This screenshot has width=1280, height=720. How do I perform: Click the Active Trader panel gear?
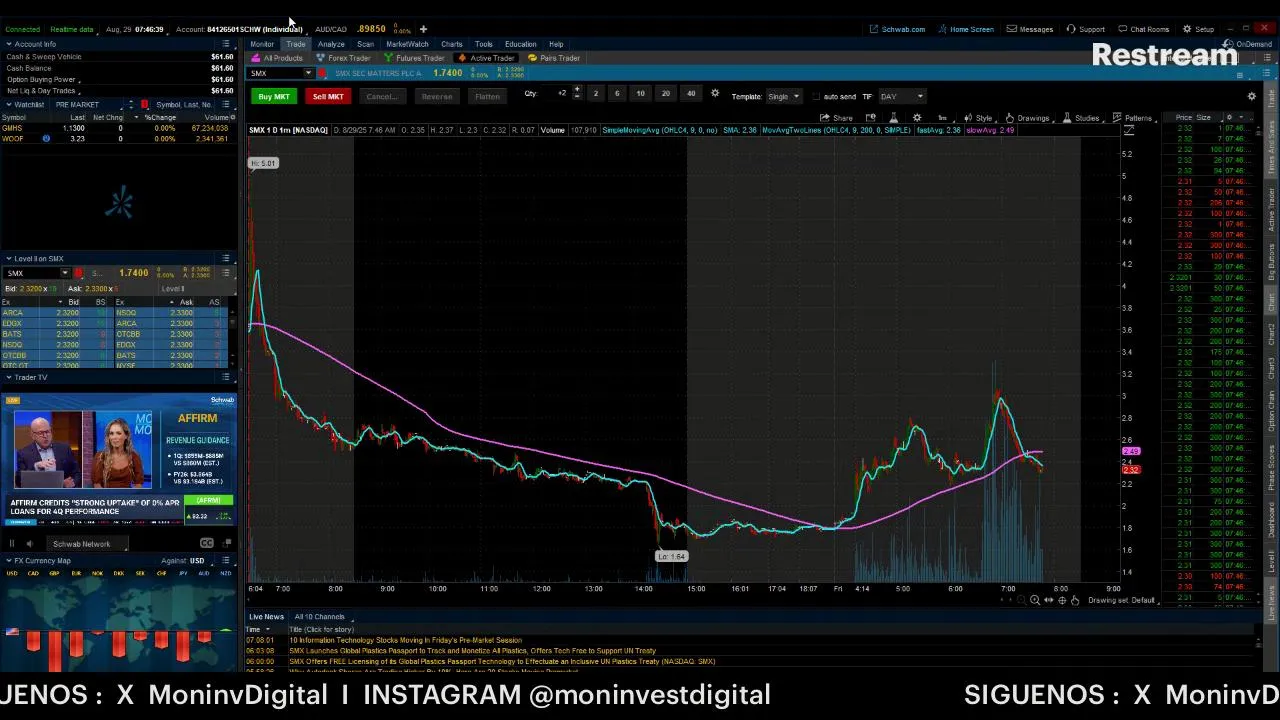[x=1251, y=96]
